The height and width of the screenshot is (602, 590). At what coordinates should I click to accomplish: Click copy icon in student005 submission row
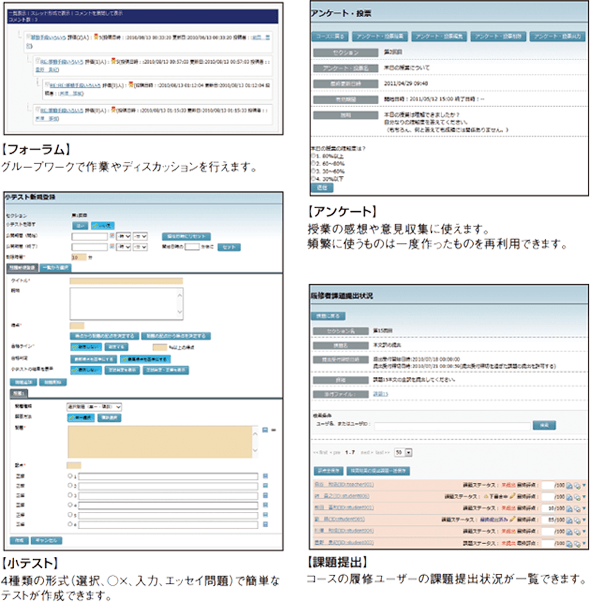(577, 520)
